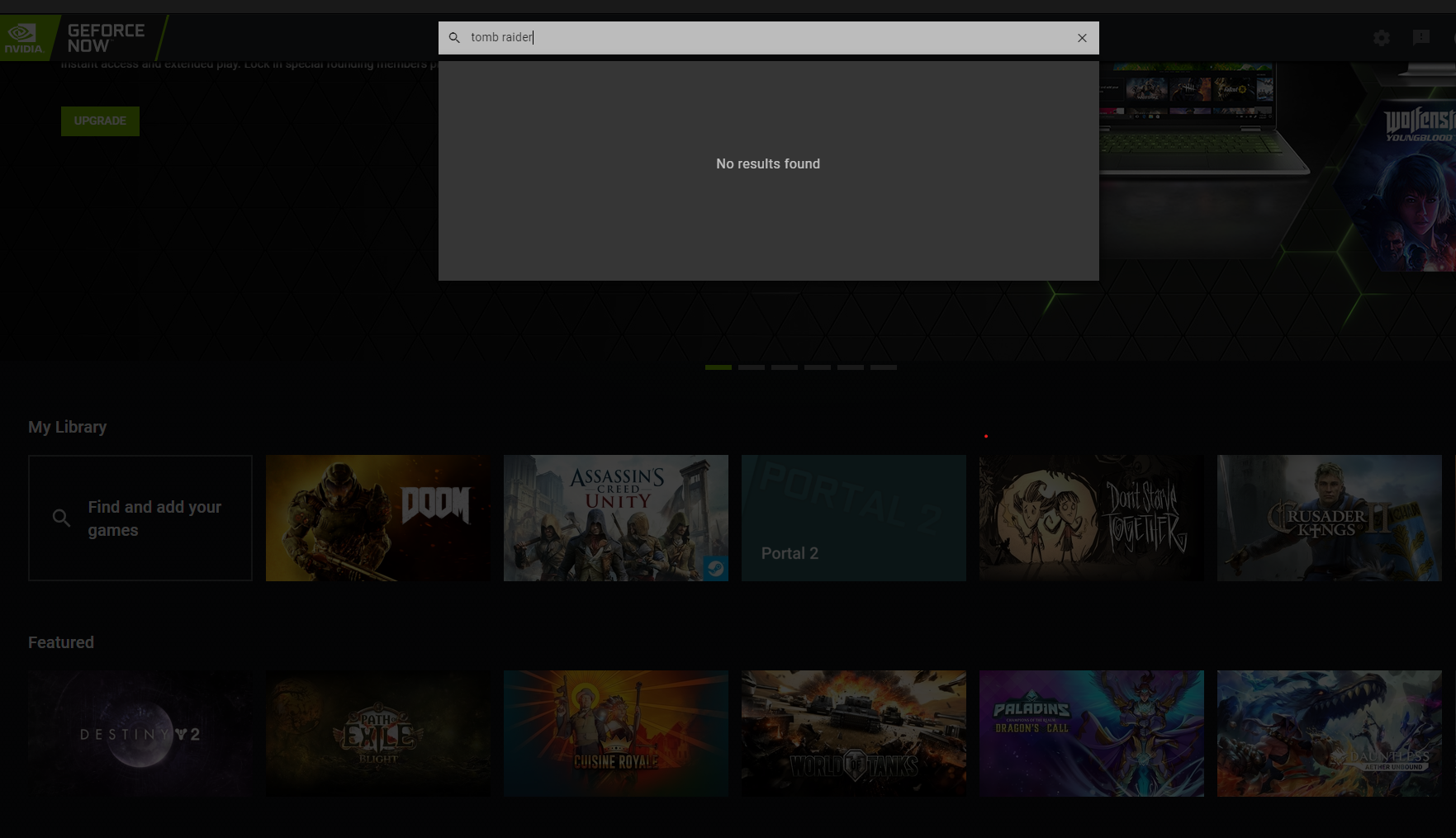Click the search magnifier icon in search bar
Screen dimensions: 1456x838
[454, 38]
